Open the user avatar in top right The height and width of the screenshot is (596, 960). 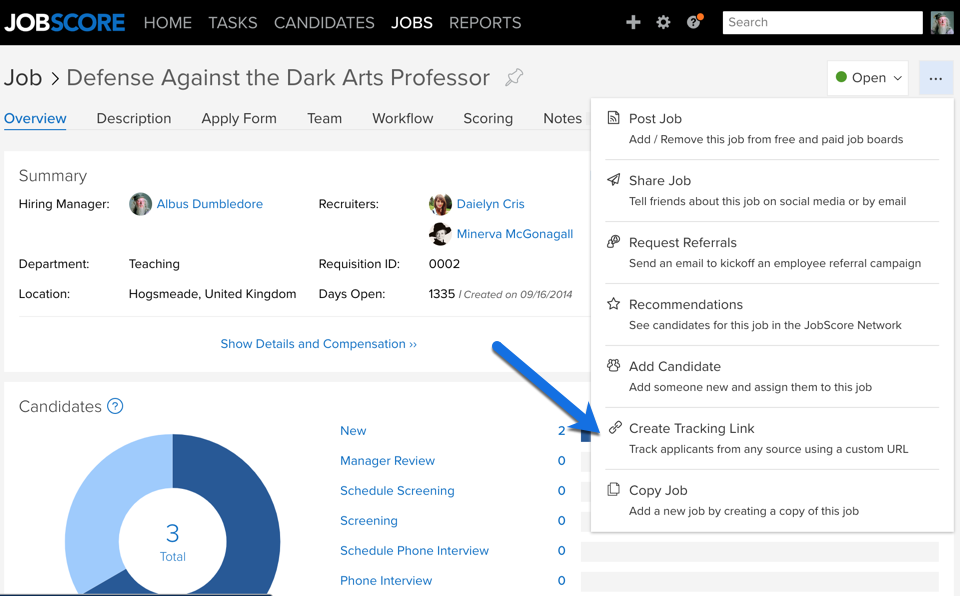pos(942,23)
